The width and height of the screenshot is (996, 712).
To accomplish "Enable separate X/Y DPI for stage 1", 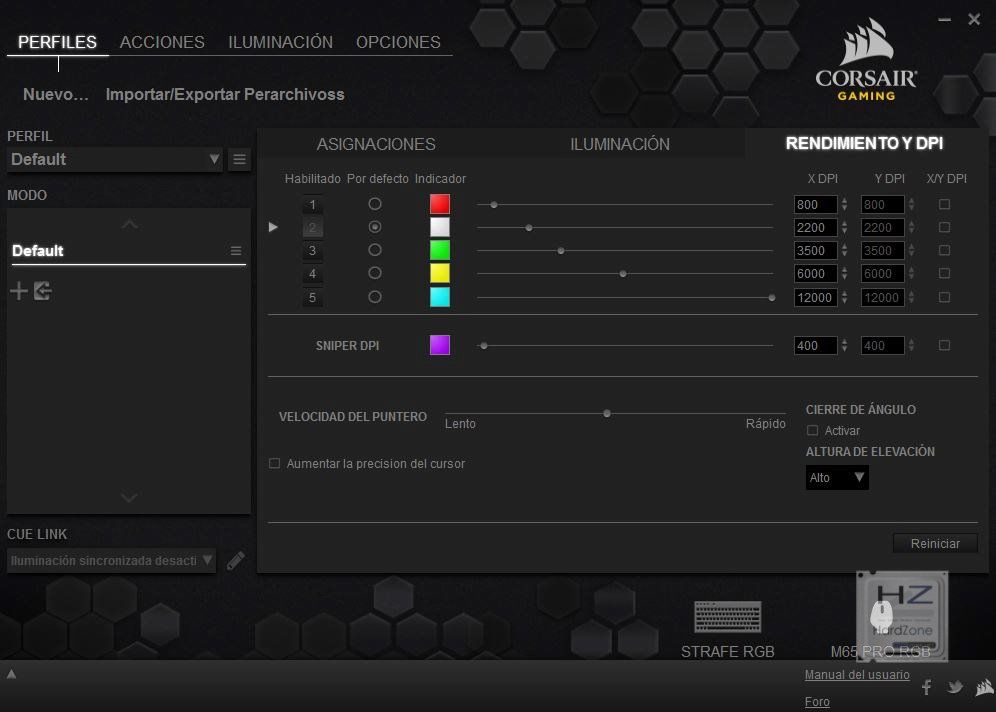I will coord(945,205).
